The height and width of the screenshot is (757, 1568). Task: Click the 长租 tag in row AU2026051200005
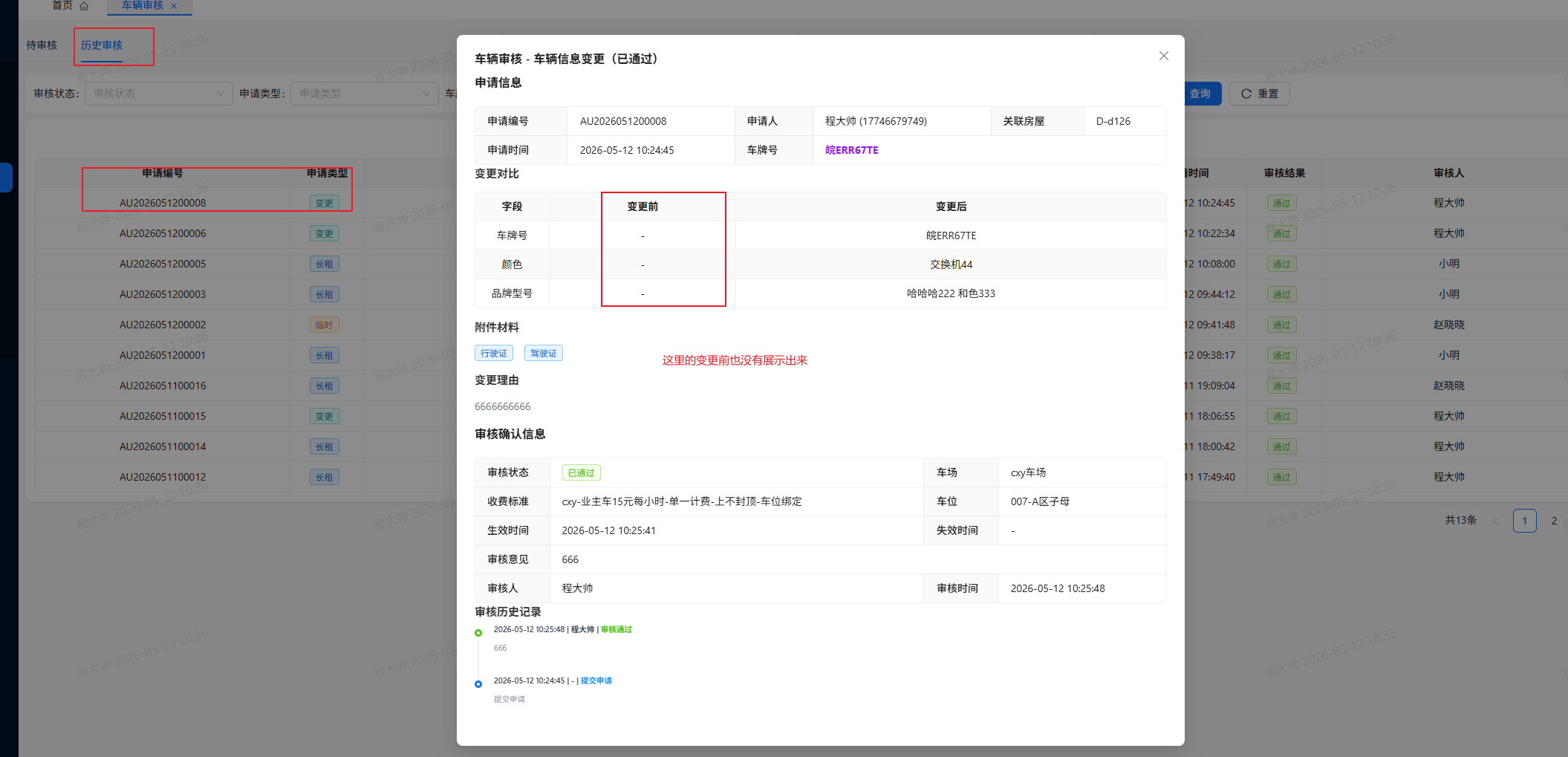(x=325, y=264)
